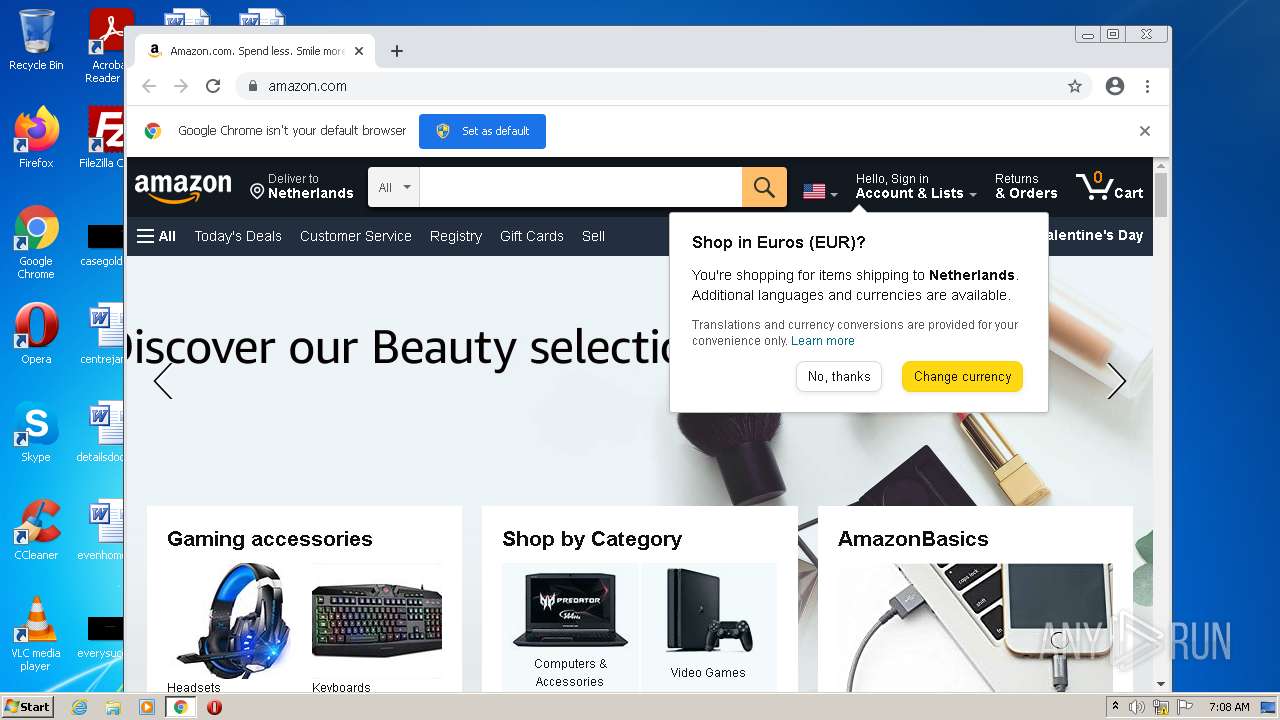Click the Change currency button
Image resolution: width=1280 pixels, height=720 pixels.
point(962,376)
